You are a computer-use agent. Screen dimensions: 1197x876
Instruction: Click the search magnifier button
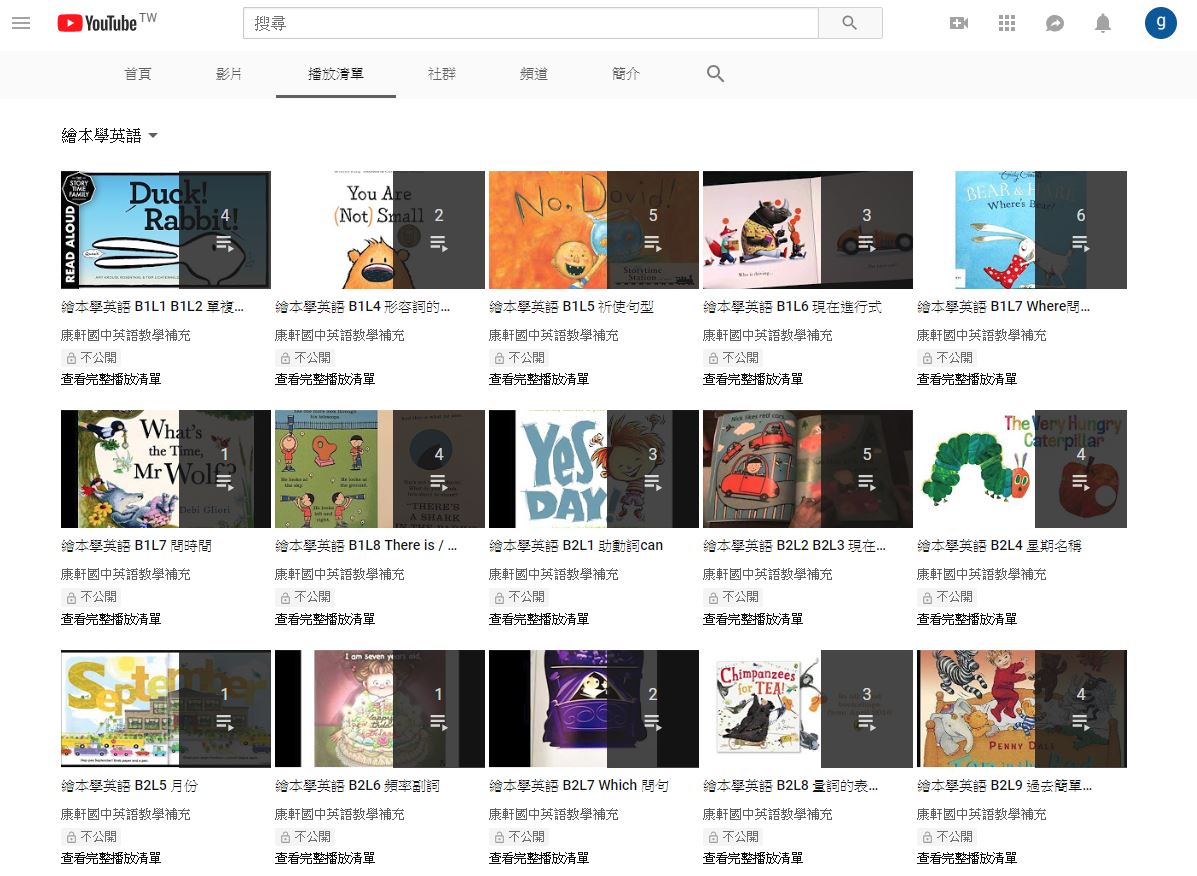coord(850,23)
